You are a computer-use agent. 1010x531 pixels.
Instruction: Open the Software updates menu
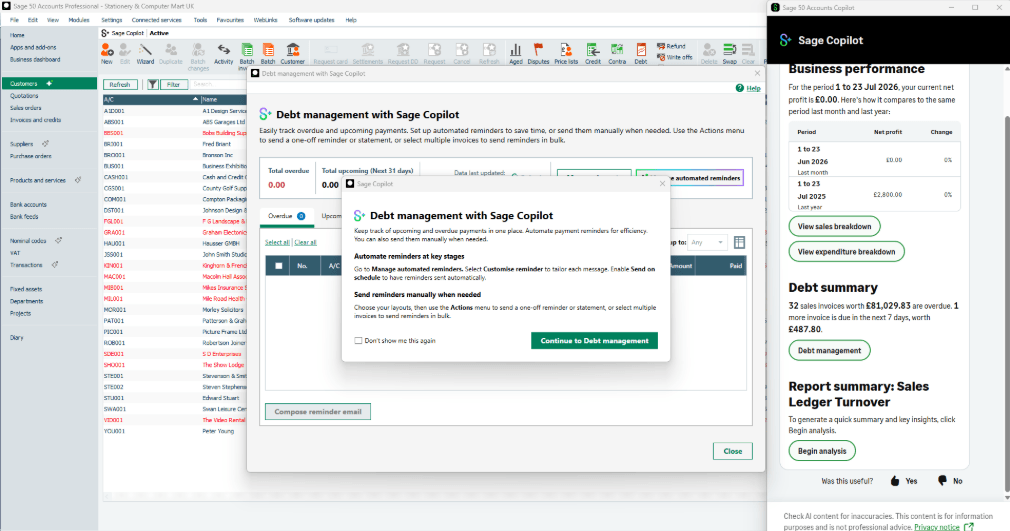(x=311, y=20)
